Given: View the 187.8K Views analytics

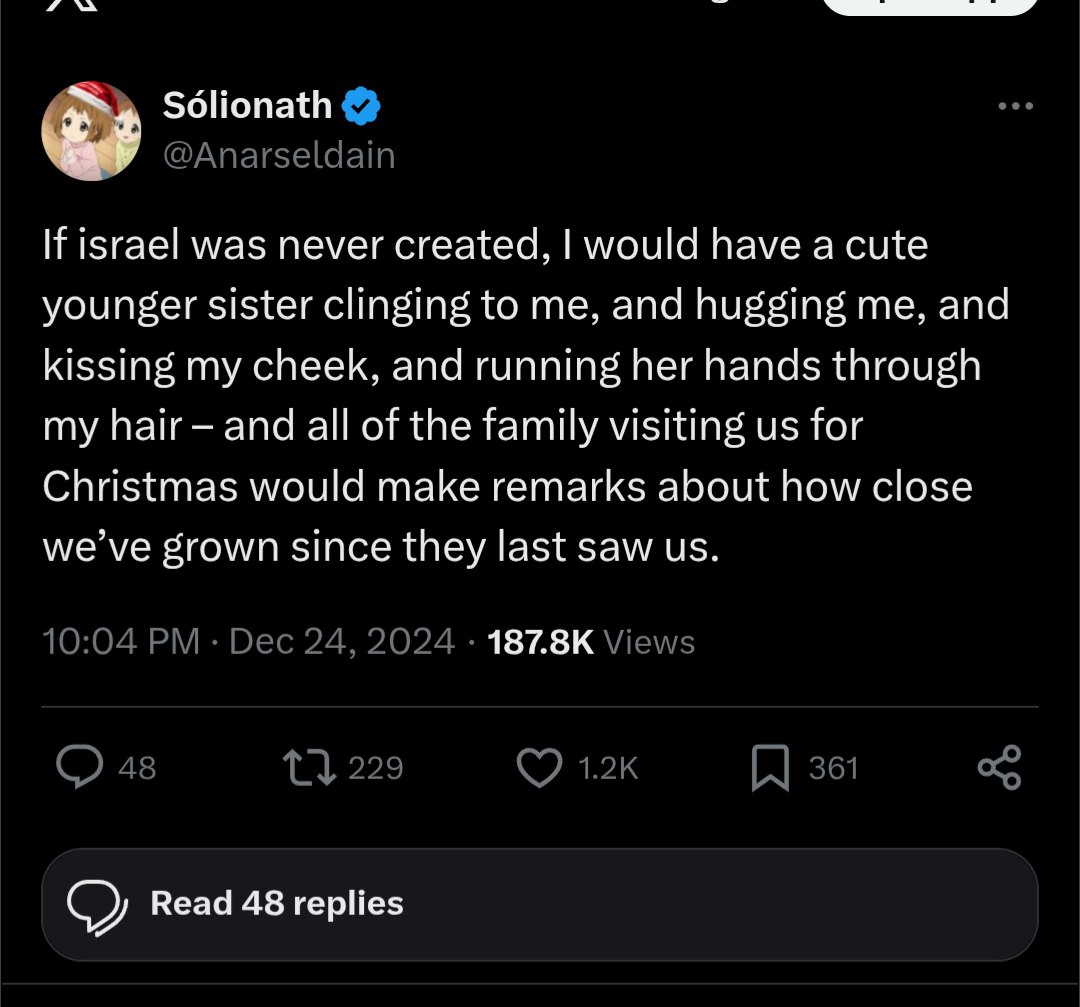Looking at the screenshot, I should pos(590,641).
